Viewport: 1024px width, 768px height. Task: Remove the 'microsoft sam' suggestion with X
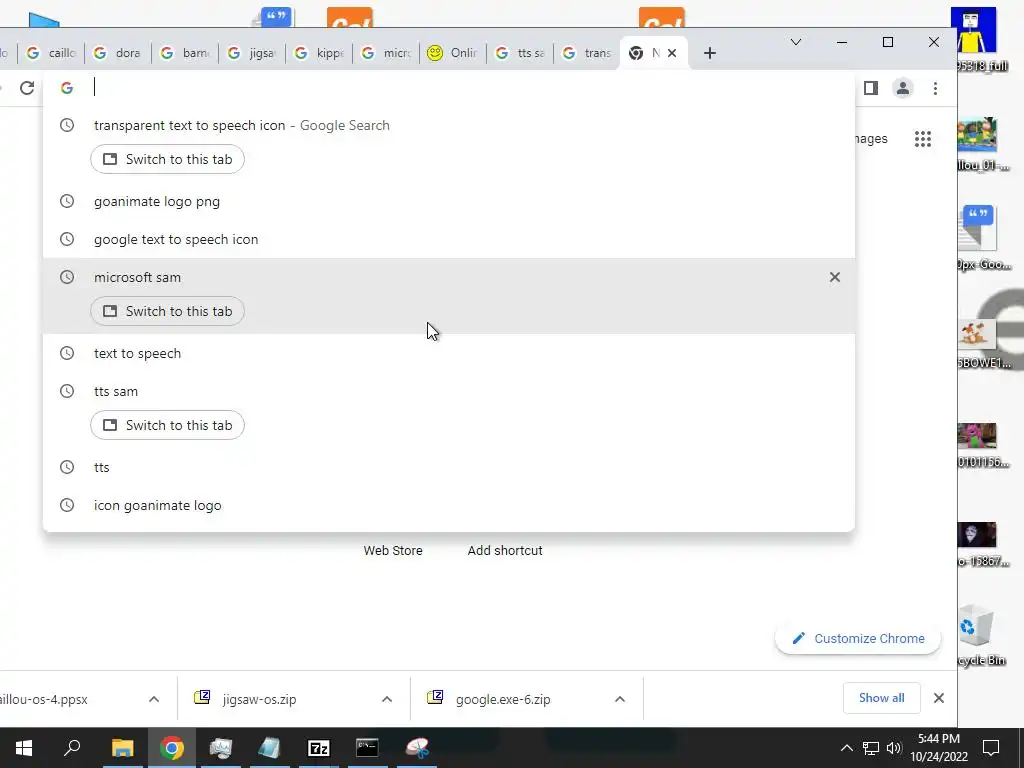[x=835, y=277]
